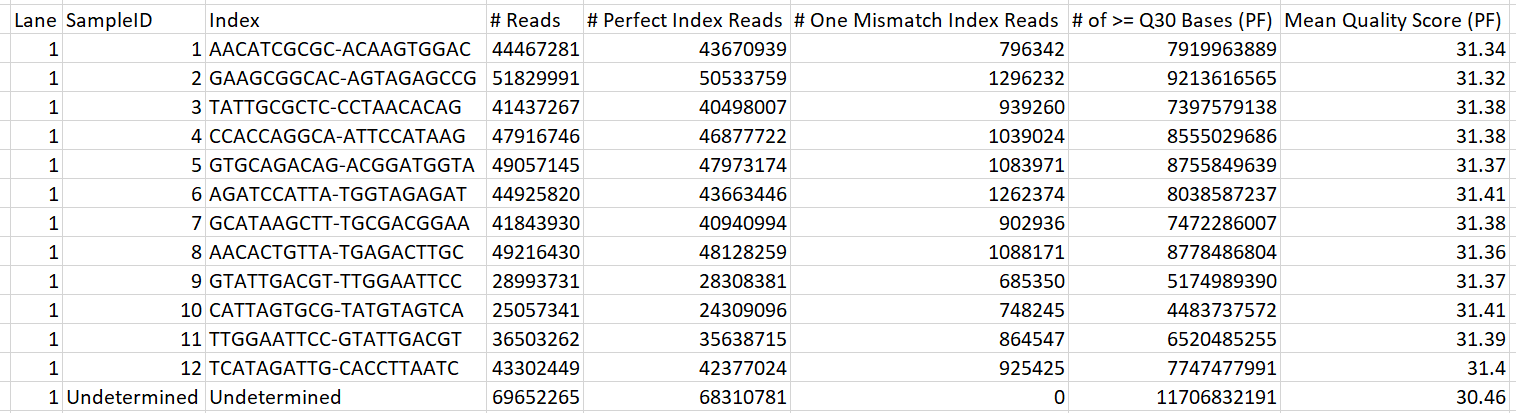Screen dimensions: 1516x413
Task: Select the SampleID header cell
Action: (109, 20)
